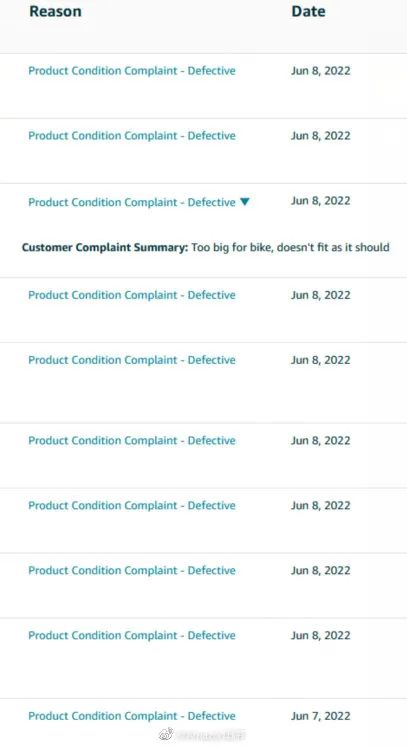
Task: Collapse the expanded complaint's teal triangle arrow
Action: click(245, 202)
